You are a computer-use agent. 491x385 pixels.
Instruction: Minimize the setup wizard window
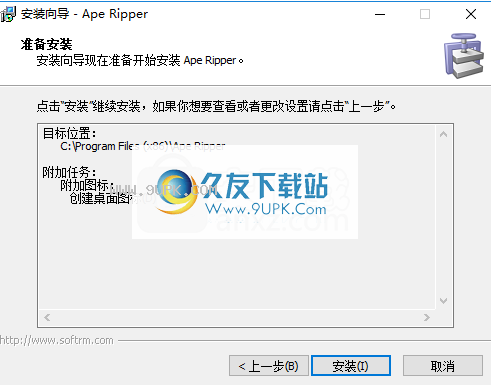[x=380, y=14]
